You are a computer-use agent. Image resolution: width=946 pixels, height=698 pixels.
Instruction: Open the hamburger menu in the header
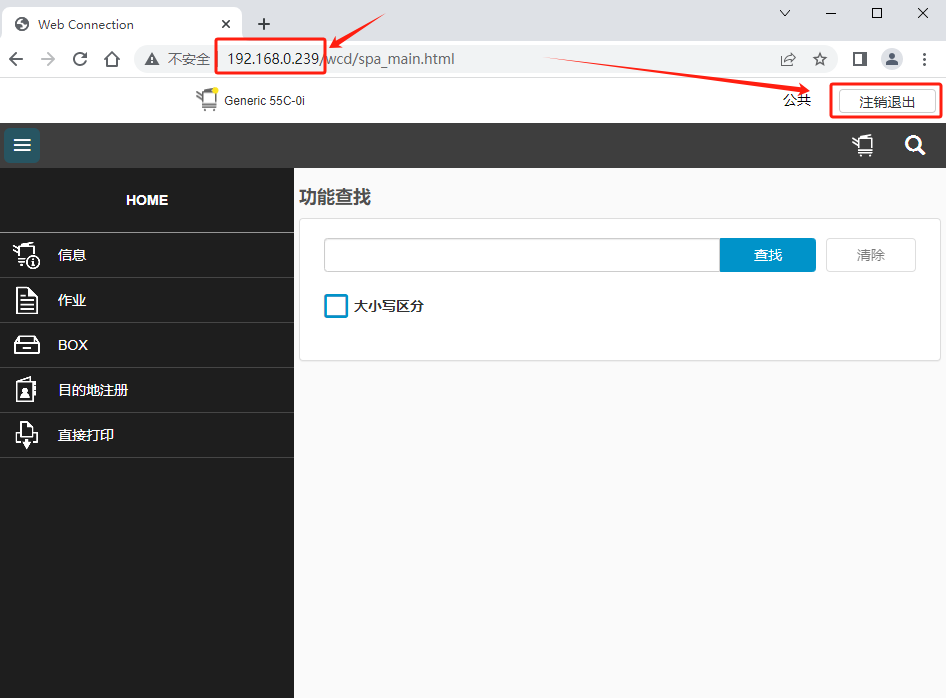(x=22, y=145)
